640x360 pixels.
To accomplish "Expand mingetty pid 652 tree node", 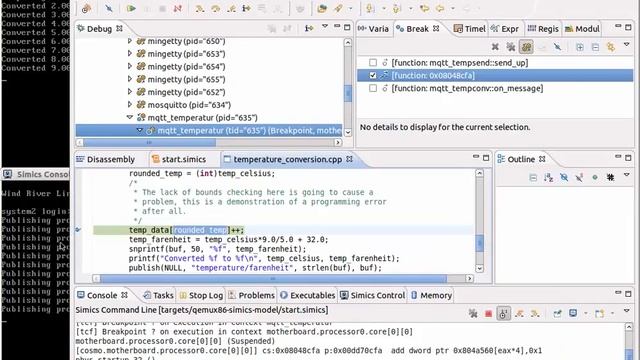I will click(129, 92).
